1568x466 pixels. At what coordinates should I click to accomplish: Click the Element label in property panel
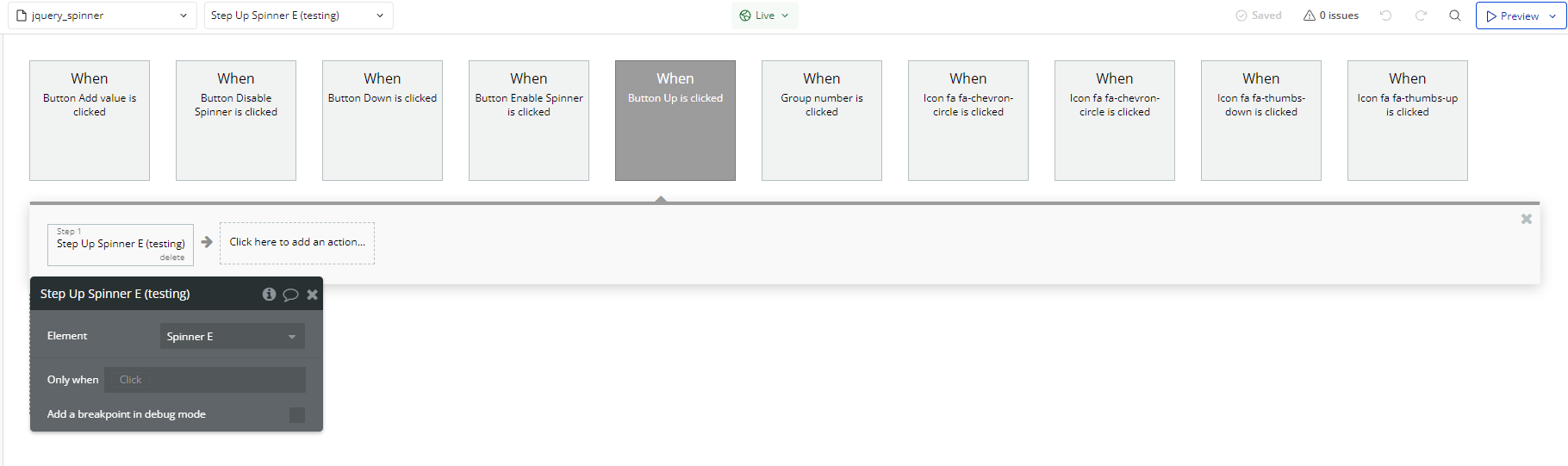click(x=67, y=336)
